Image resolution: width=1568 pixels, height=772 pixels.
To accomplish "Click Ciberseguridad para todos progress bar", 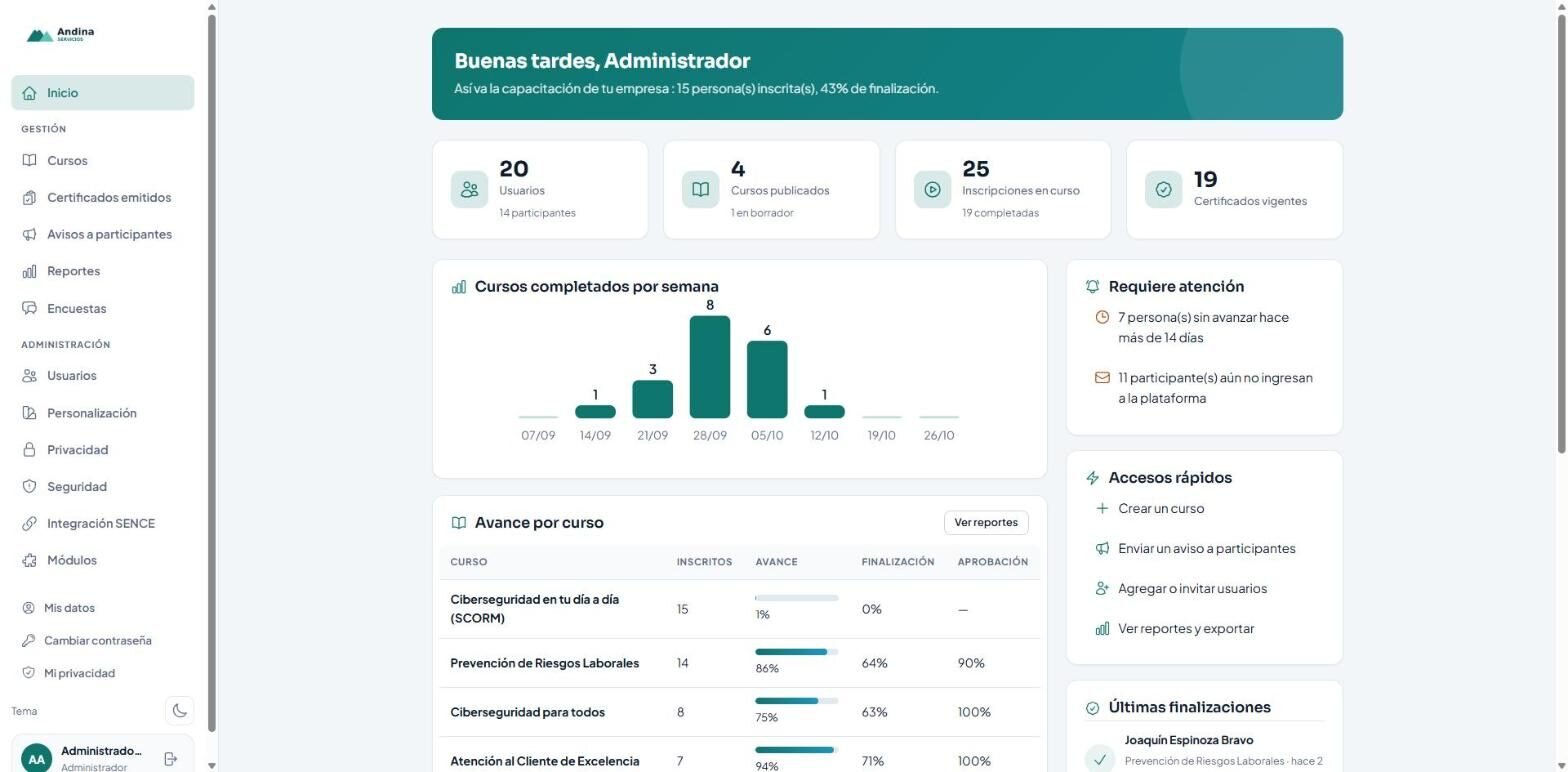I will [796, 701].
